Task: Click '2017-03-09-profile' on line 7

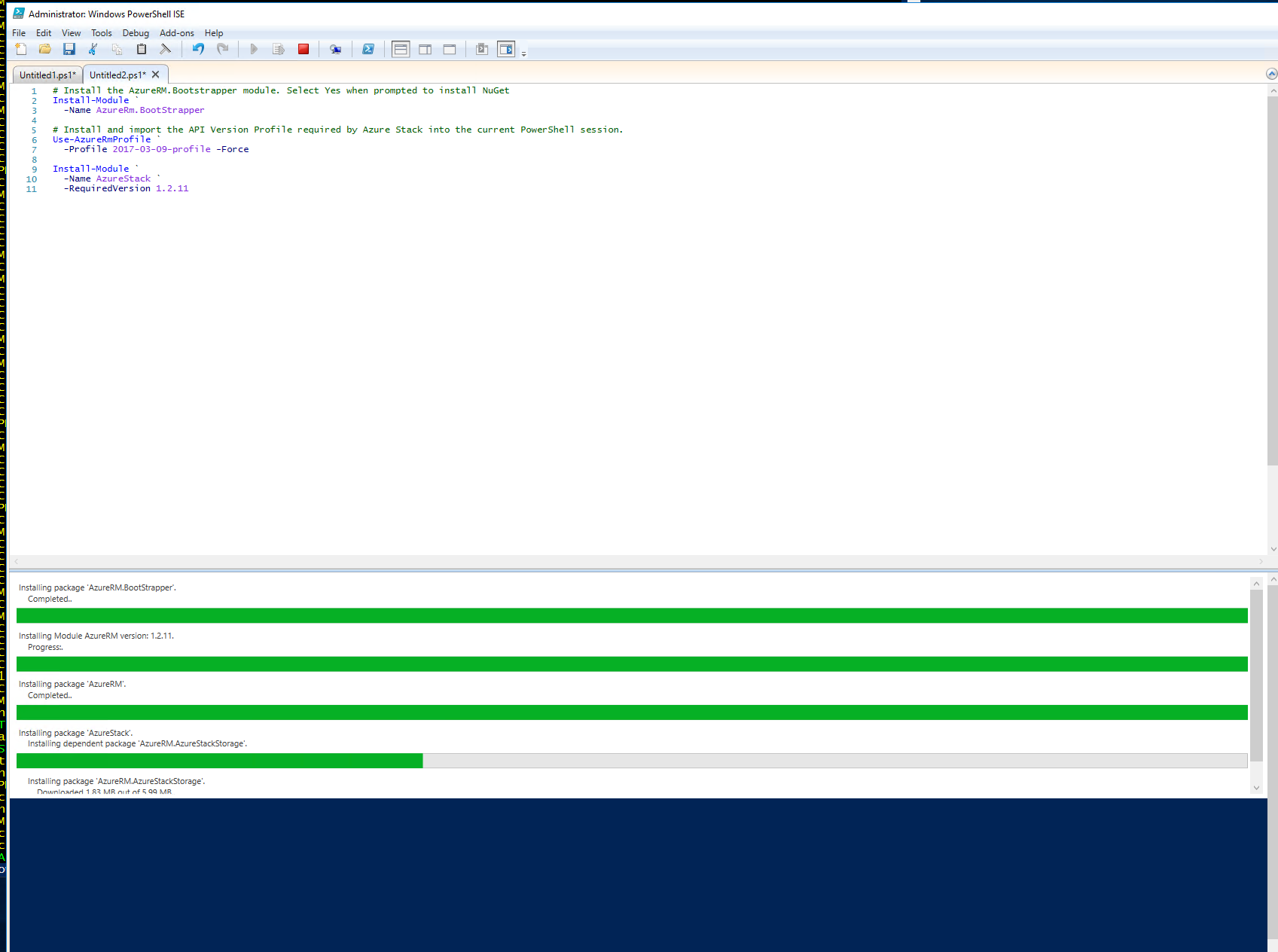Action: pos(162,149)
